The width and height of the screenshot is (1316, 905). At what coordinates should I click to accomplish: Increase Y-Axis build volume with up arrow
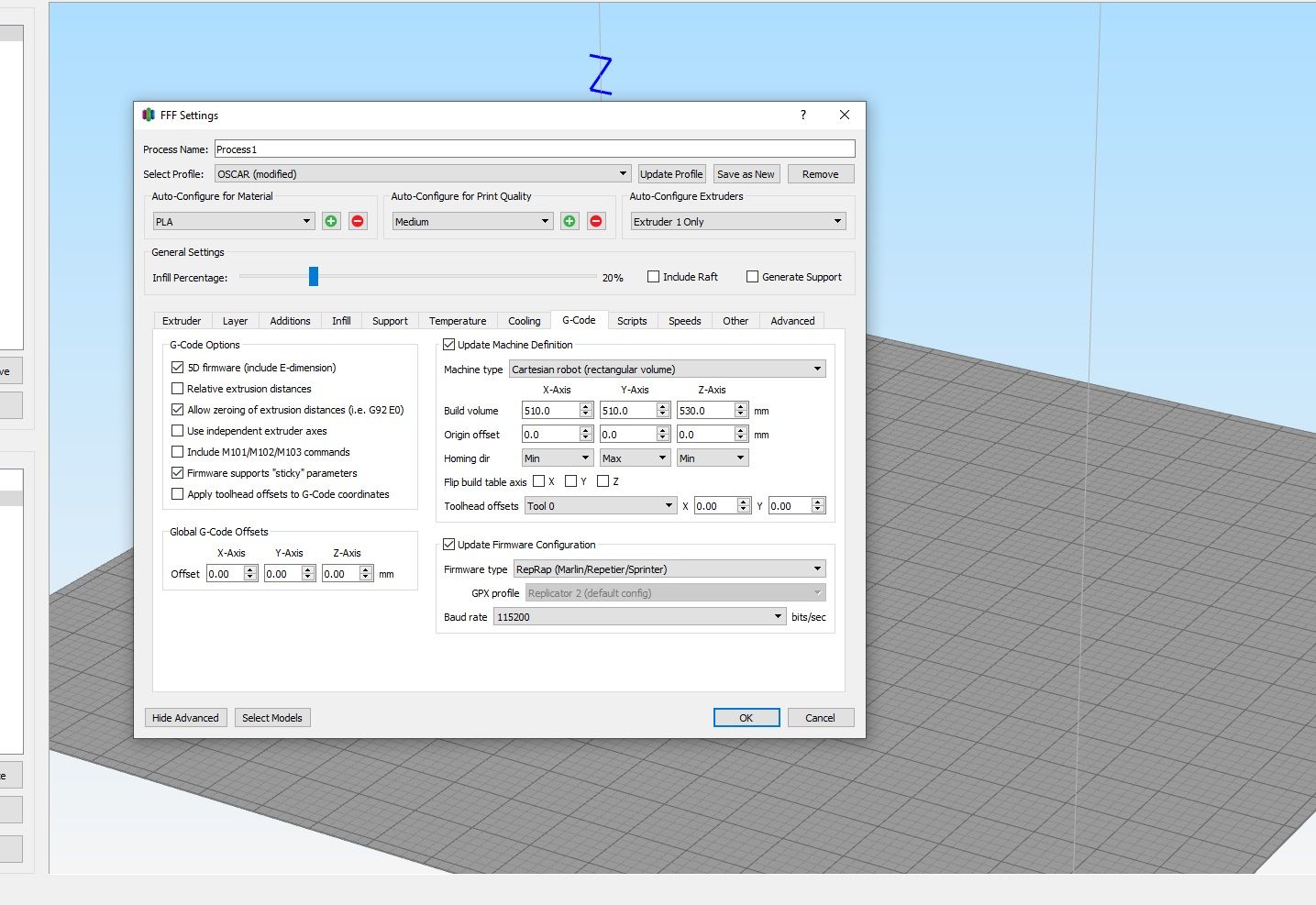tap(663, 406)
